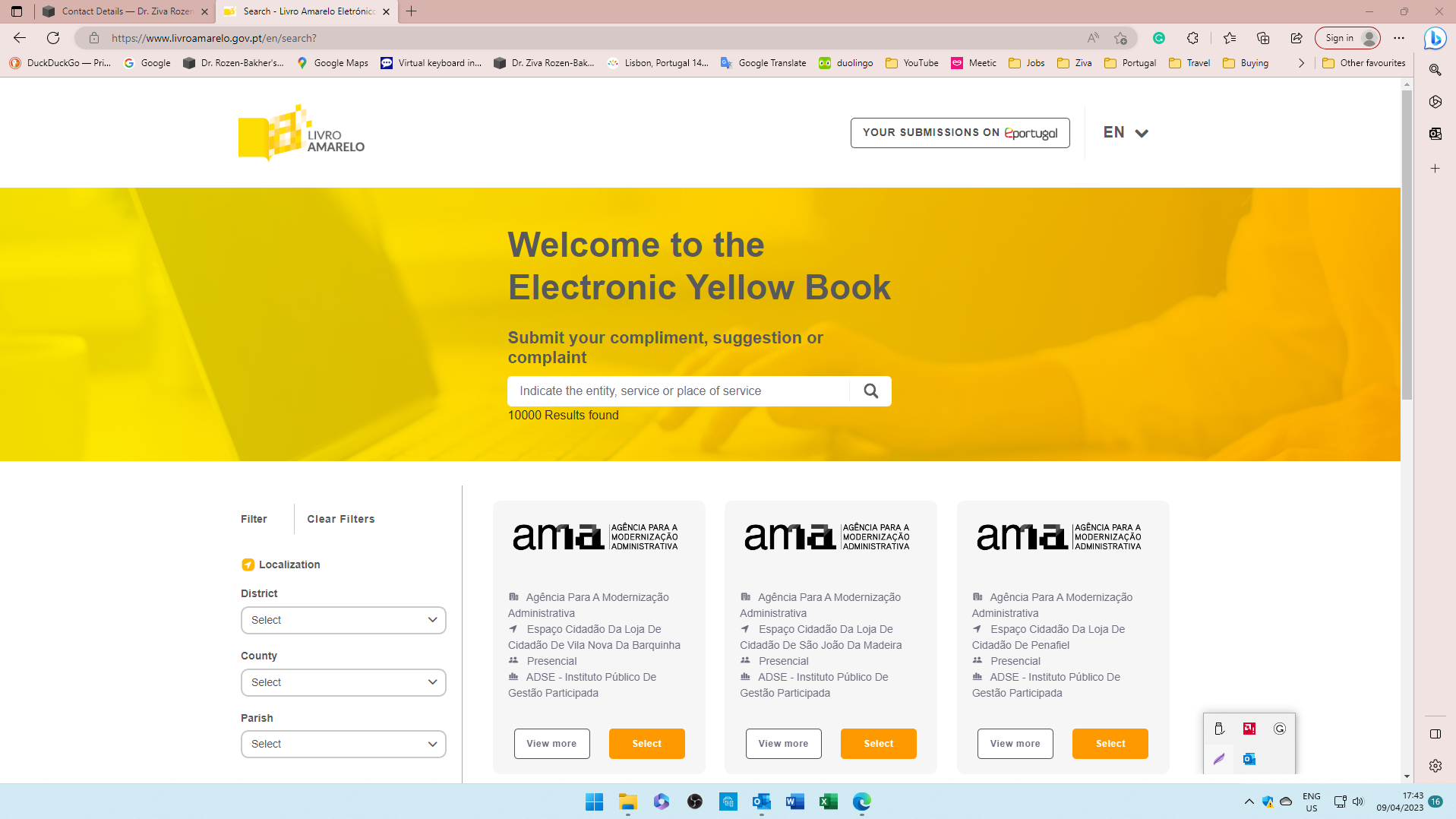View more for Vila Nova Da Barquinha

(x=551, y=744)
